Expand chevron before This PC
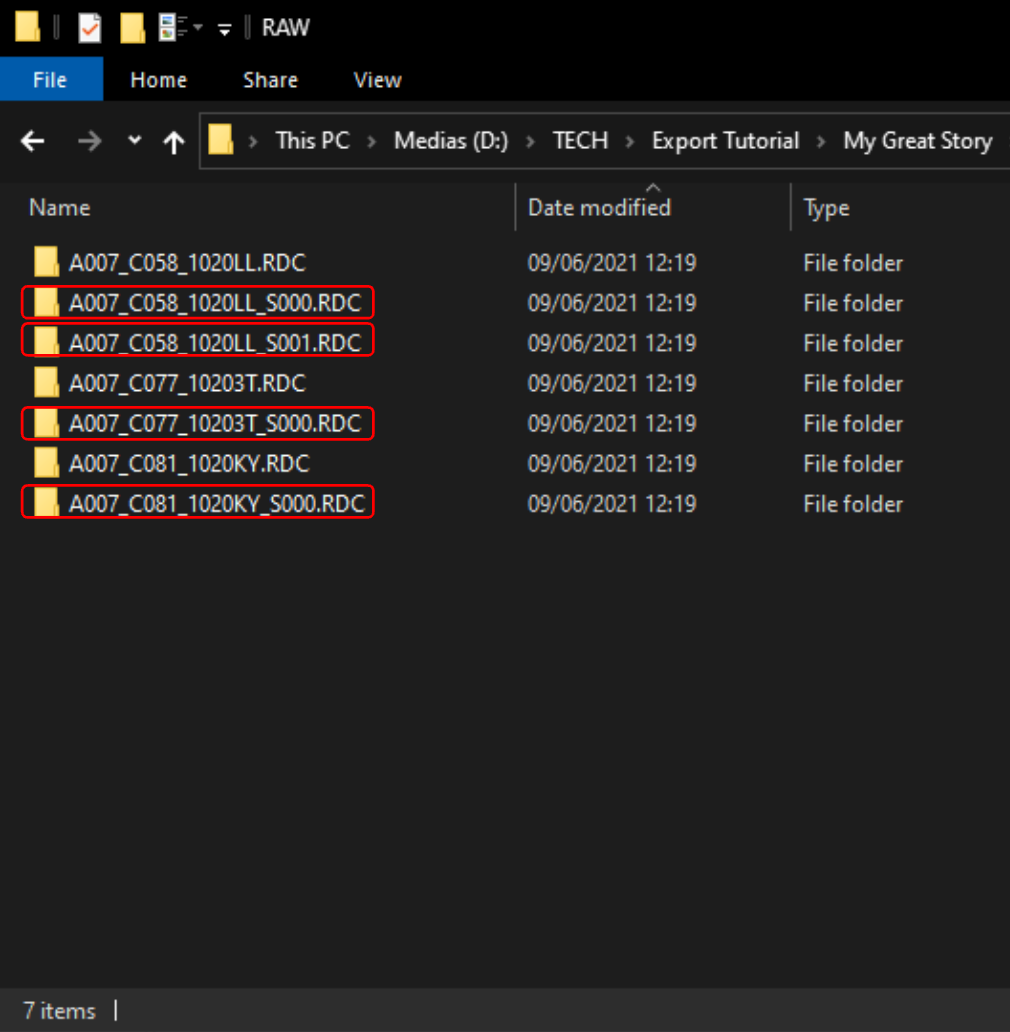 tap(253, 141)
